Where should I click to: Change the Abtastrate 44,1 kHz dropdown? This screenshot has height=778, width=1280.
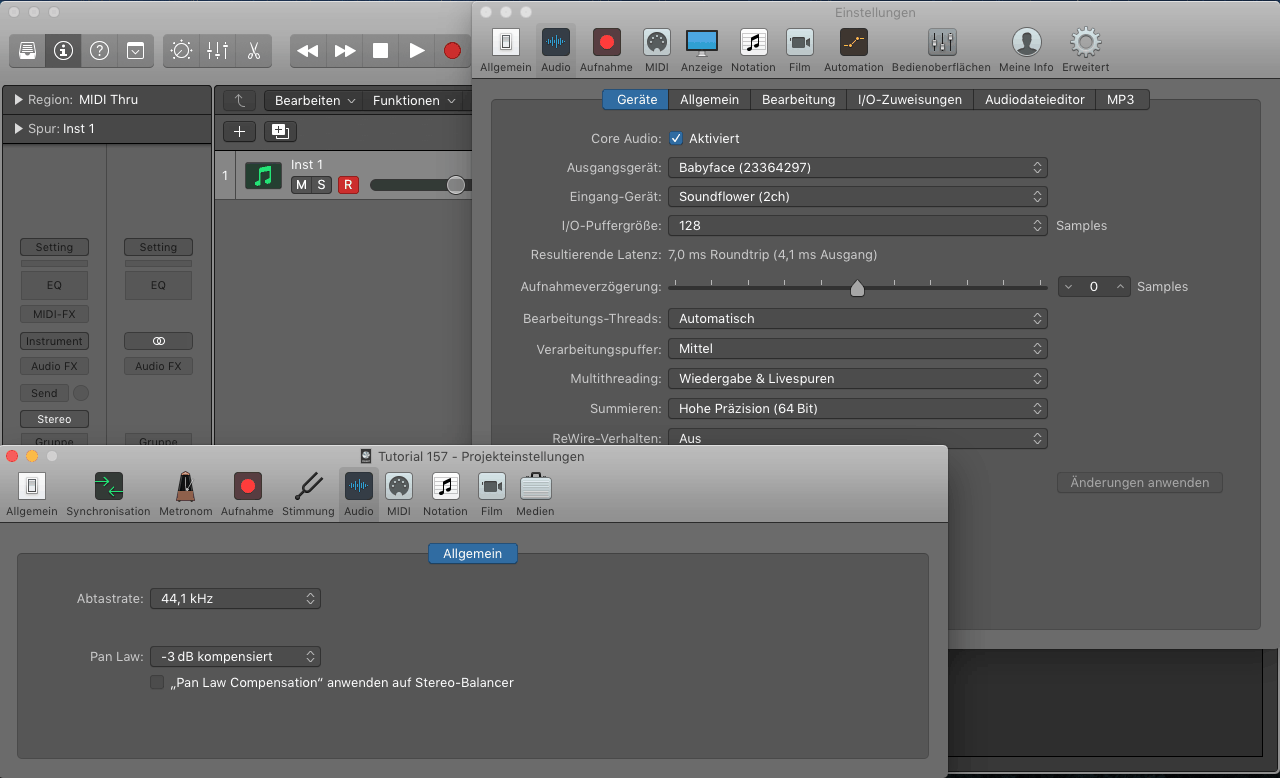click(x=235, y=599)
